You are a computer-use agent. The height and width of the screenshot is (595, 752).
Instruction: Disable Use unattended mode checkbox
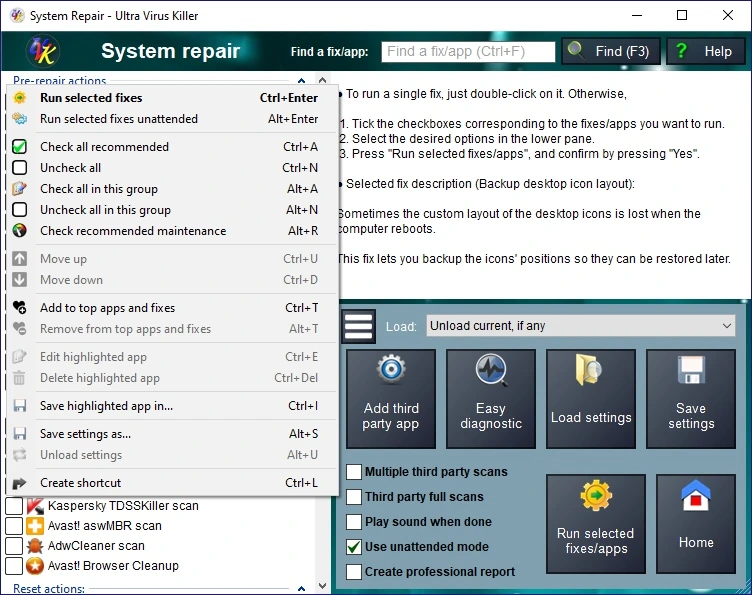point(354,547)
